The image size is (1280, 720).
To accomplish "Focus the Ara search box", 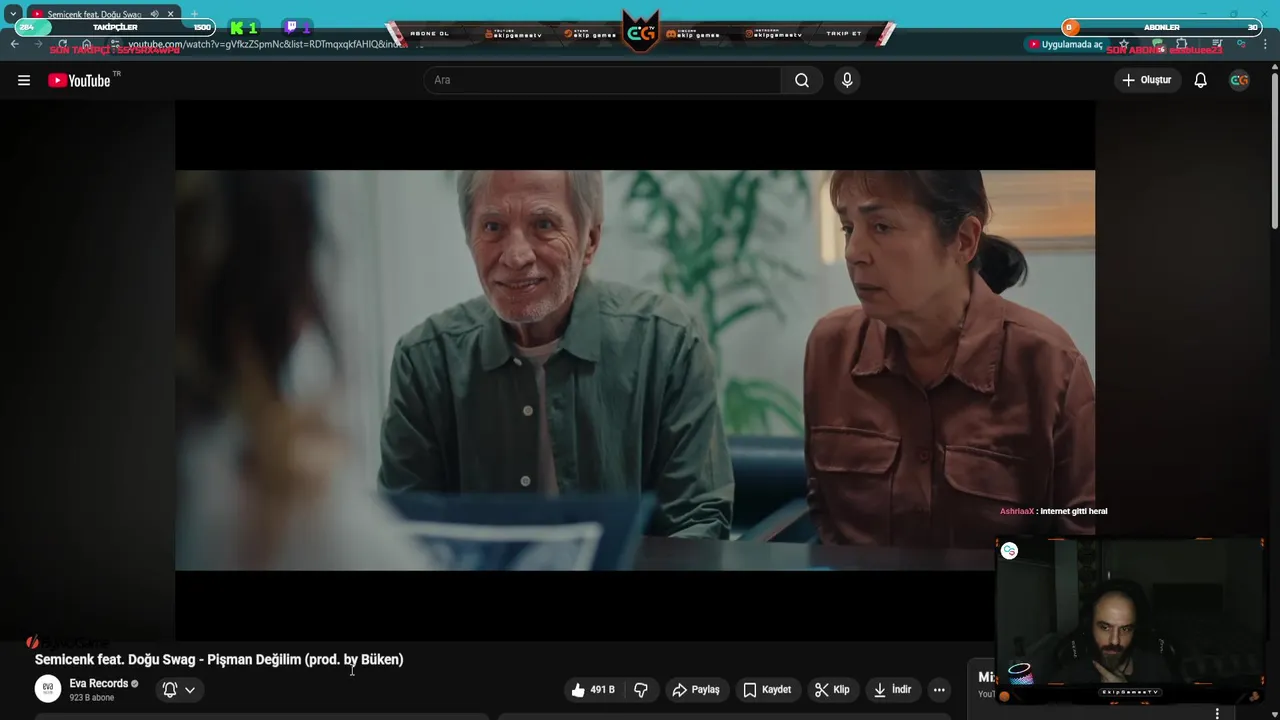I will [602, 80].
